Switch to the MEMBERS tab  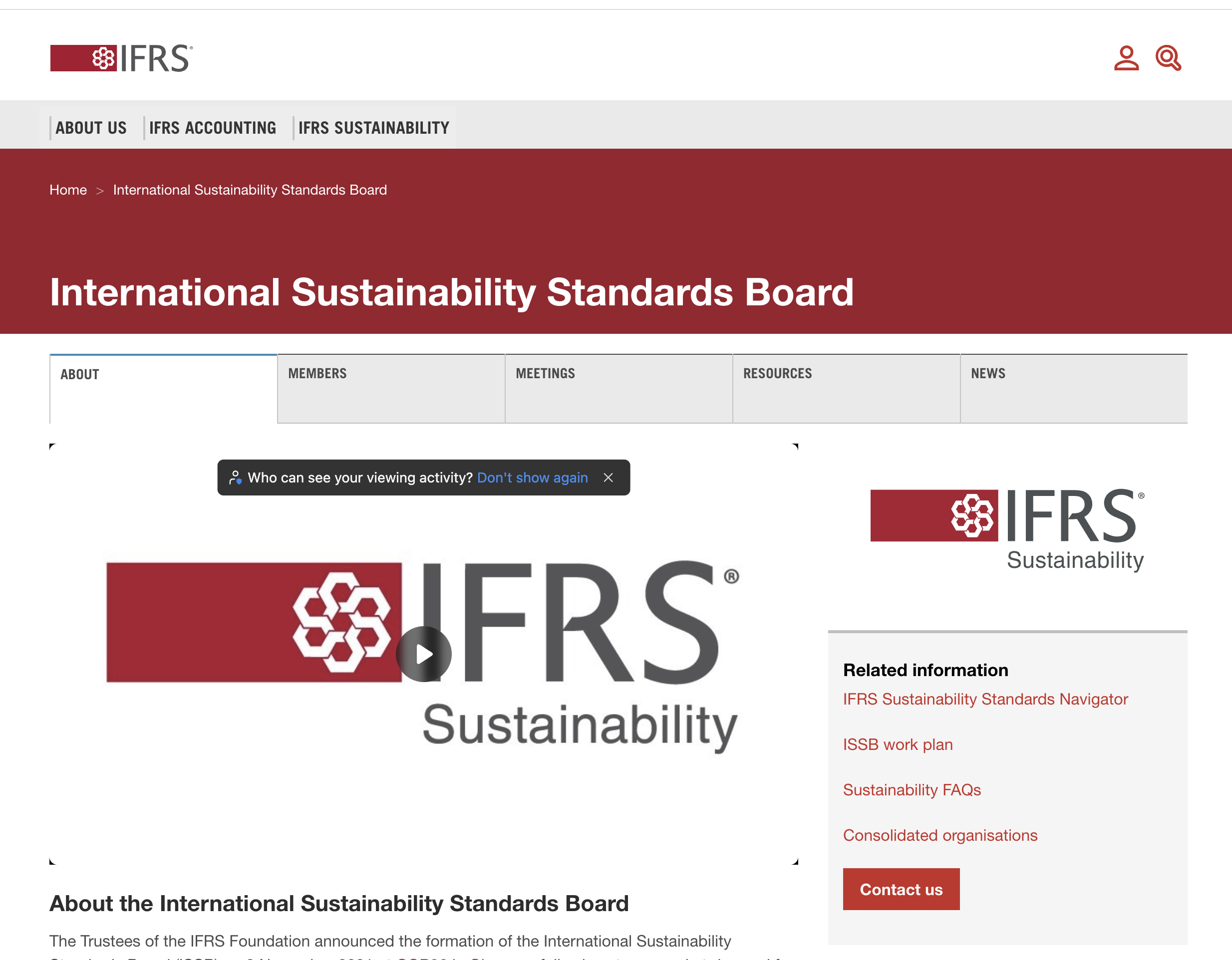[x=391, y=389]
